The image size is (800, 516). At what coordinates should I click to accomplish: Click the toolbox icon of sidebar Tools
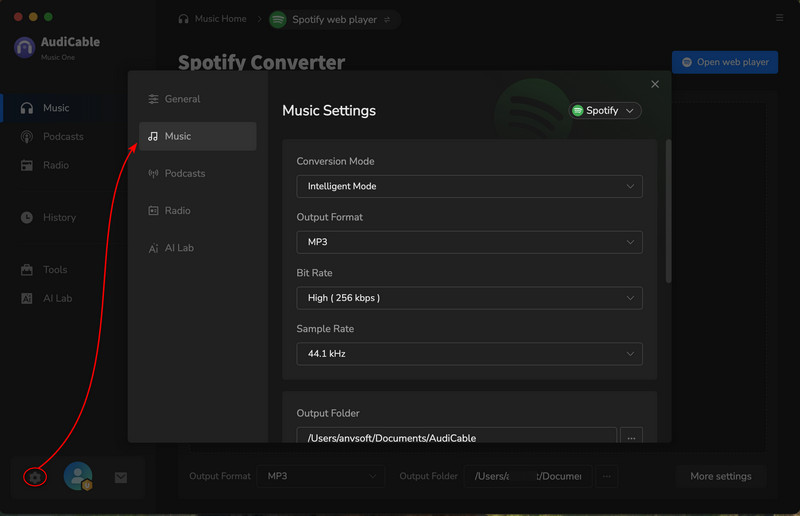click(27, 269)
